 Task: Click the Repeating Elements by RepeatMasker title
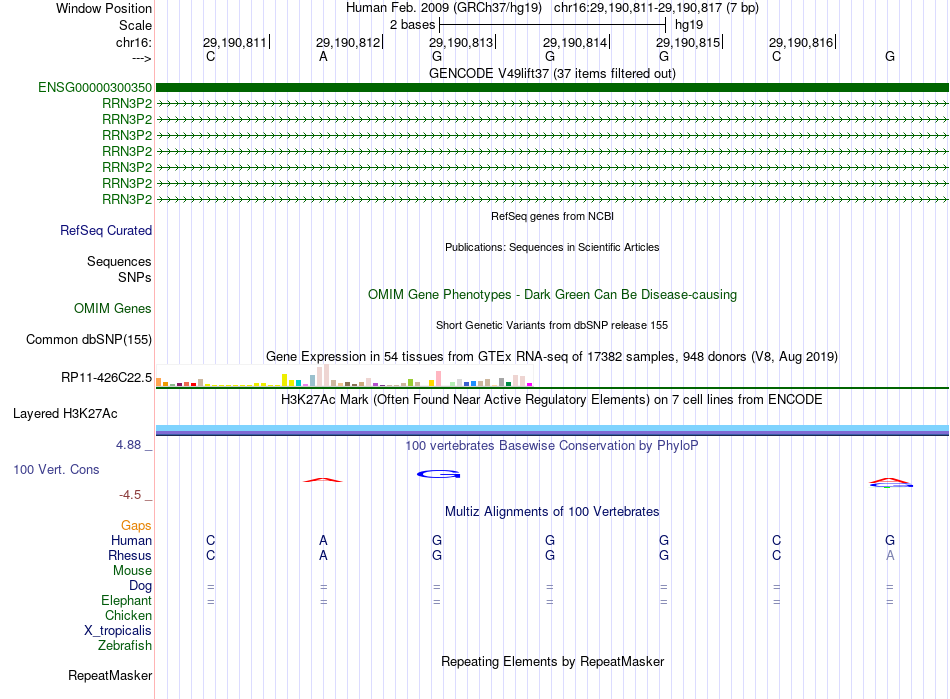point(552,661)
